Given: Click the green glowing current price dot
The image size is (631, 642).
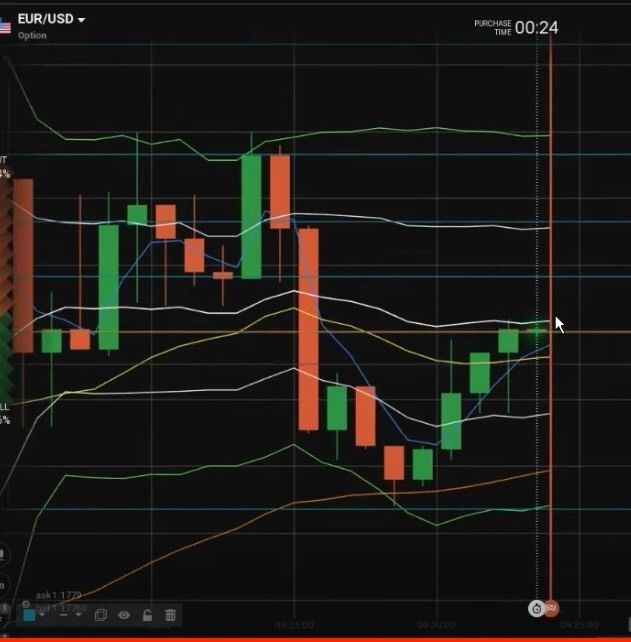Looking at the screenshot, I should click(536, 330).
